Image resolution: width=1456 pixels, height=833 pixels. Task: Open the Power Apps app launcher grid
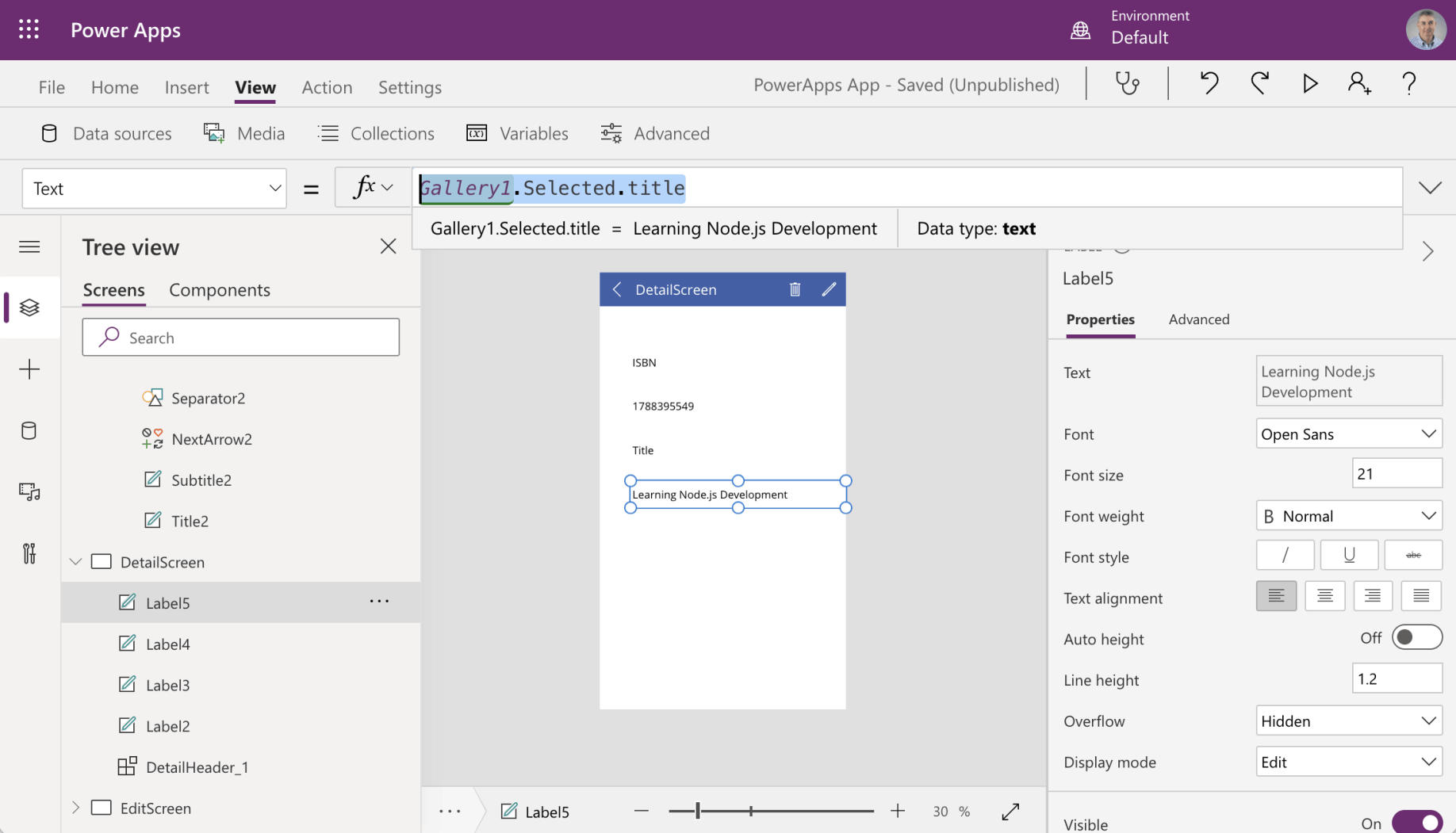[x=29, y=30]
